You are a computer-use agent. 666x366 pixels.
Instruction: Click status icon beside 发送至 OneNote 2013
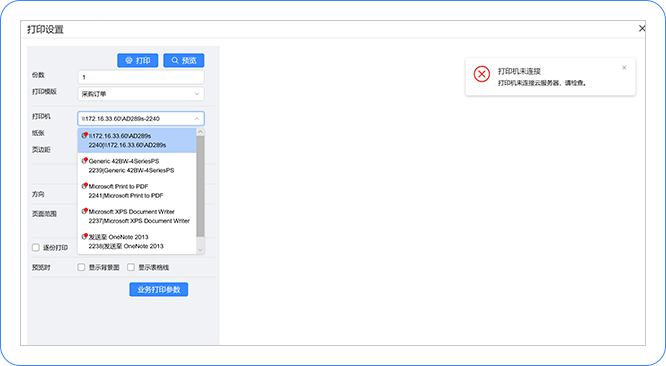(85, 236)
